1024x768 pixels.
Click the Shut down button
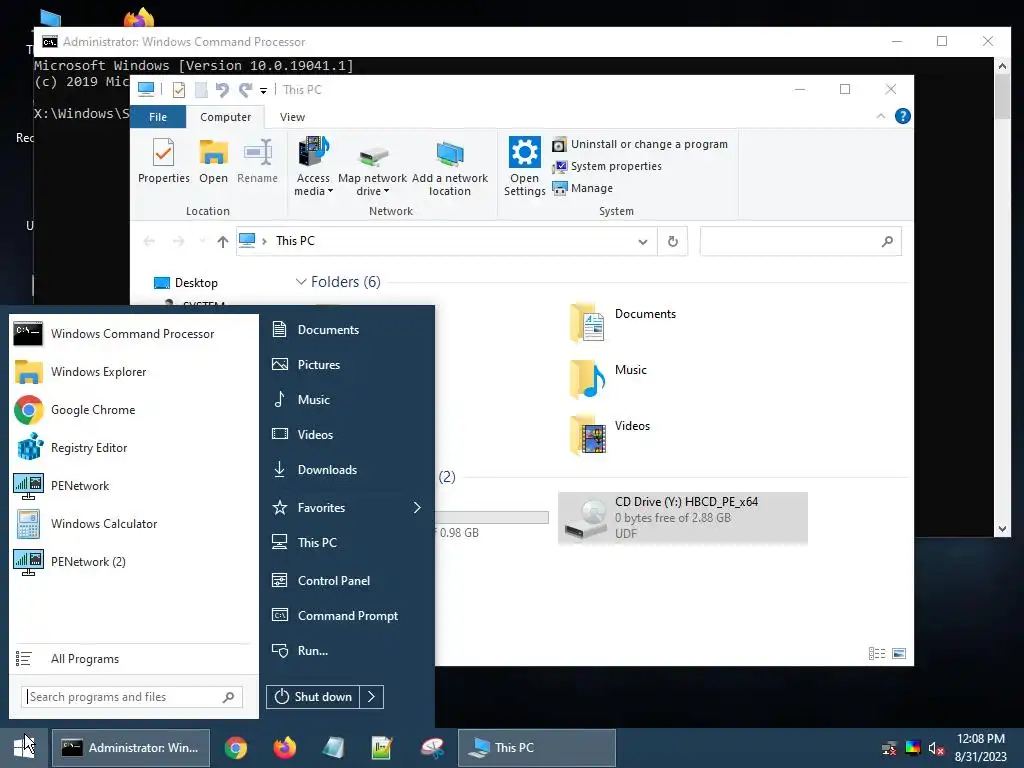click(x=313, y=697)
